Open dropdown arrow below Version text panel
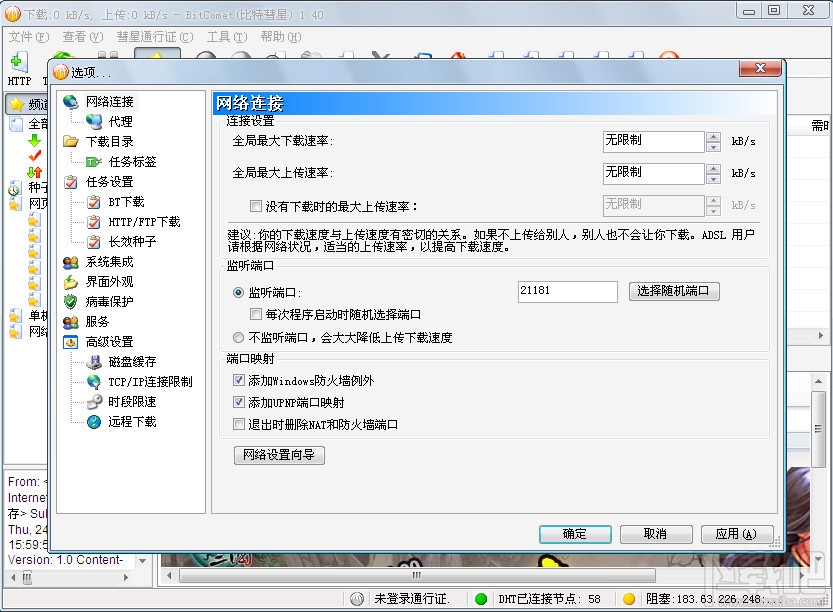The image size is (833, 612). tap(142, 560)
